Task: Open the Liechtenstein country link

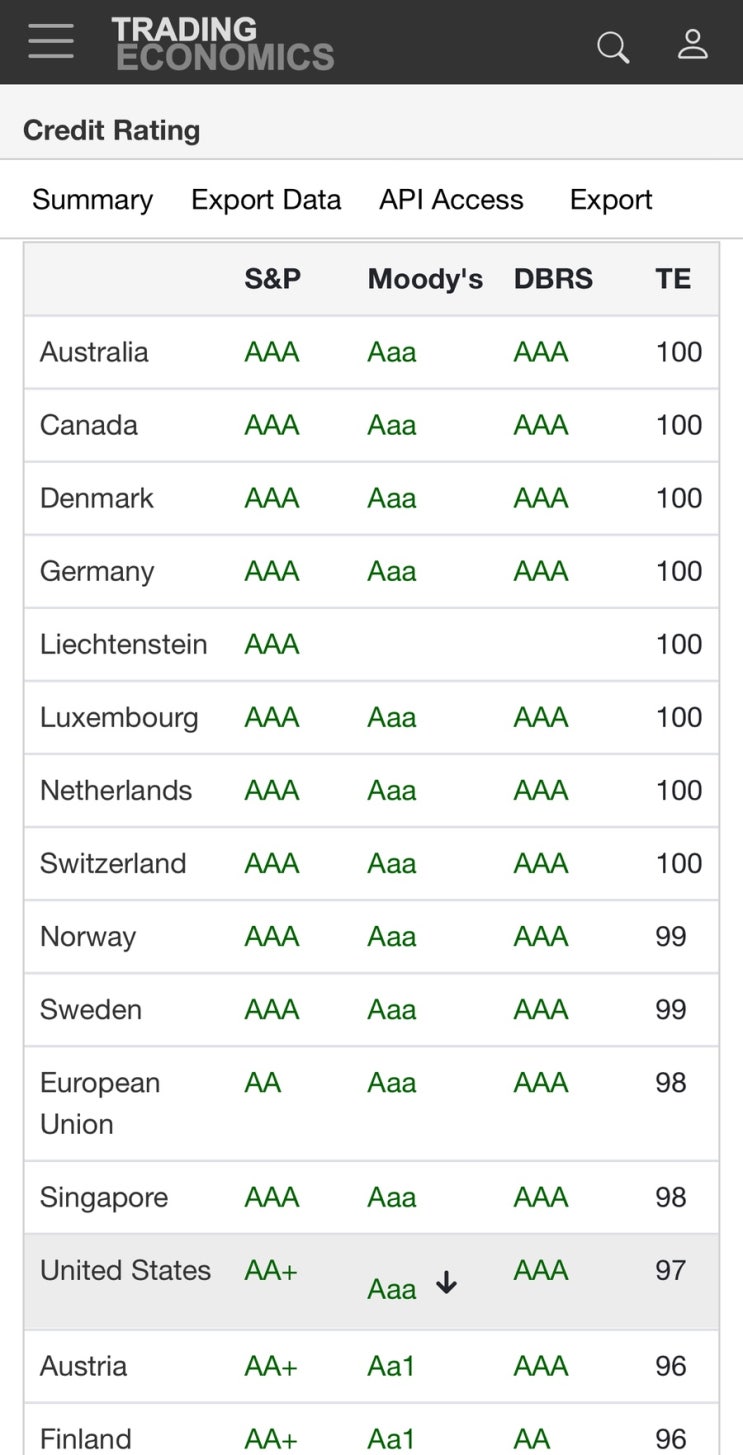Action: click(123, 644)
